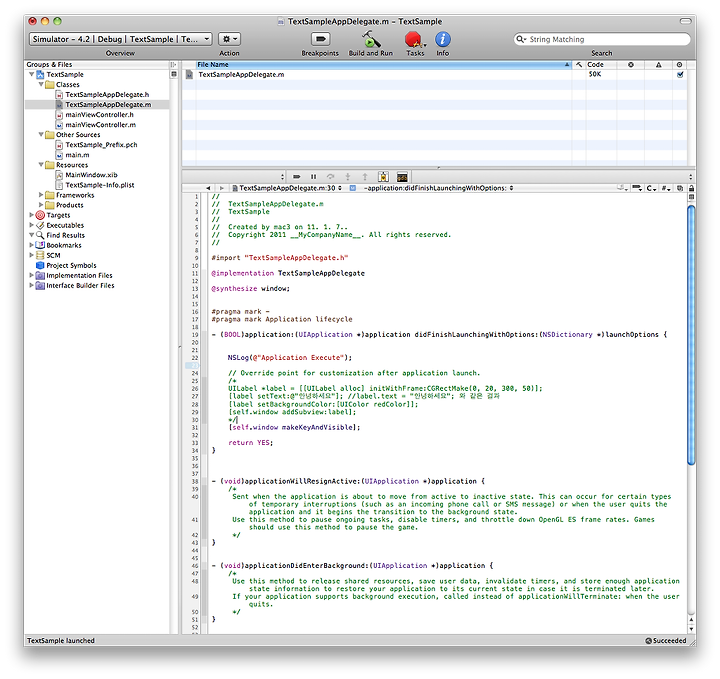Expand the SCM group

[x=31, y=255]
